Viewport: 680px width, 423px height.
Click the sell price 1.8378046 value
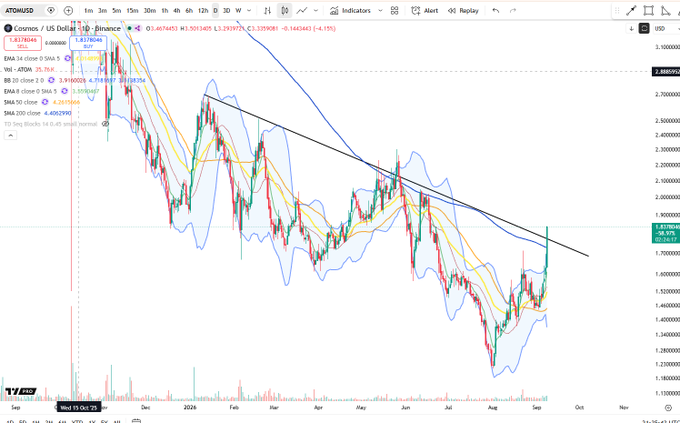(x=23, y=40)
